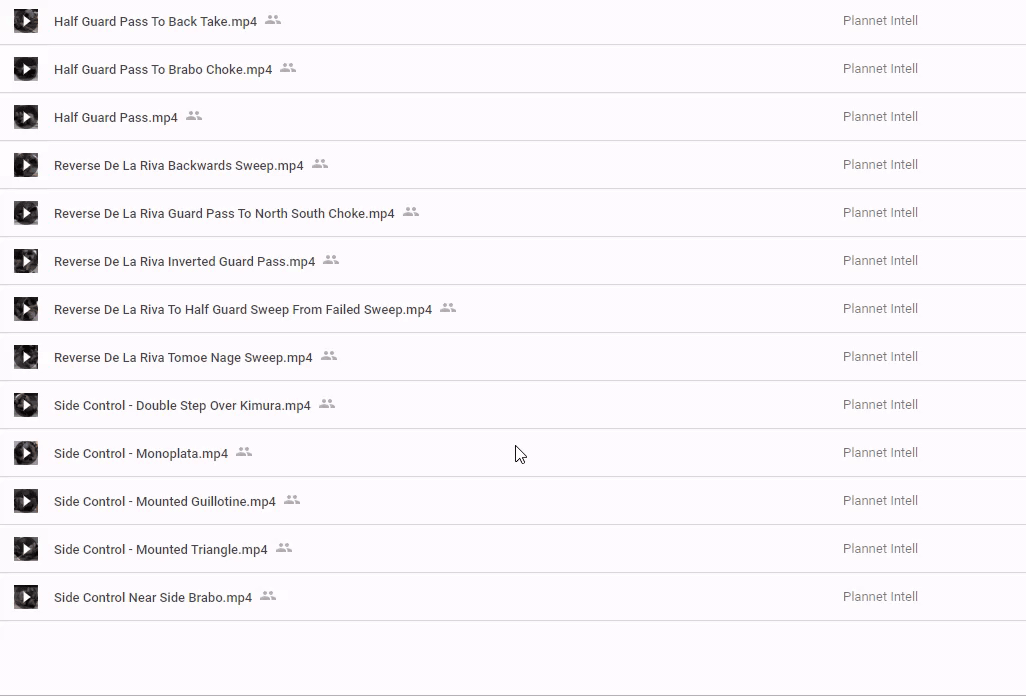Click play icon for Side Control Near Side Brabo.mp4
The image size is (1026, 696).
click(26, 597)
